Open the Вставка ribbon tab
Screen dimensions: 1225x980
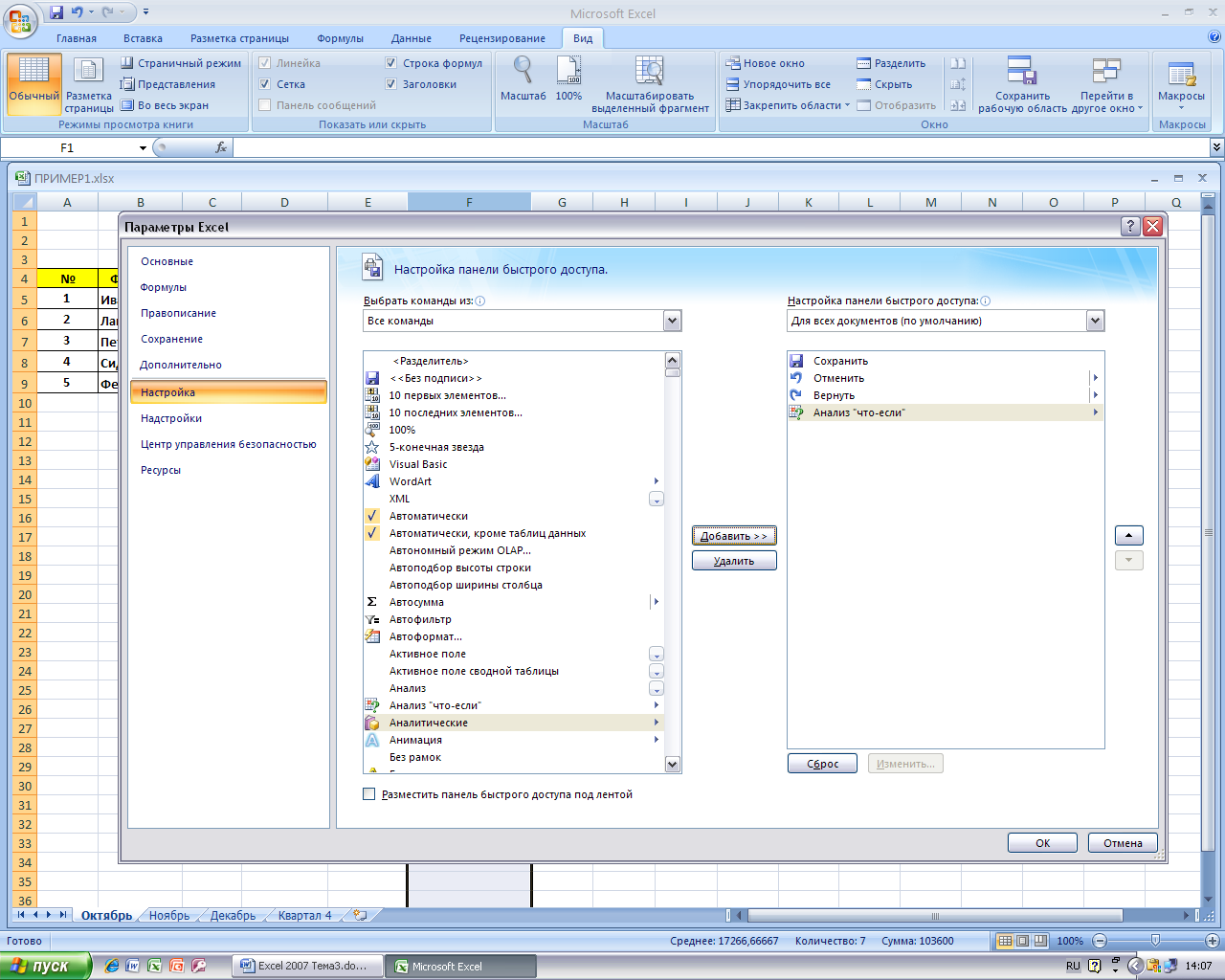143,38
